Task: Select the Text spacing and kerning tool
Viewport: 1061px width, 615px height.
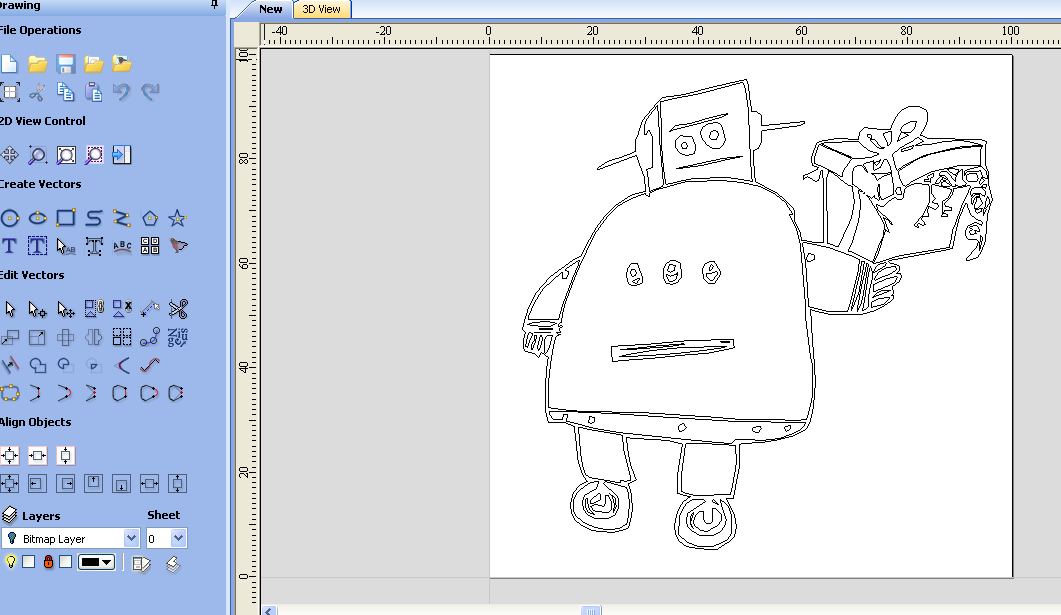Action: (93, 246)
